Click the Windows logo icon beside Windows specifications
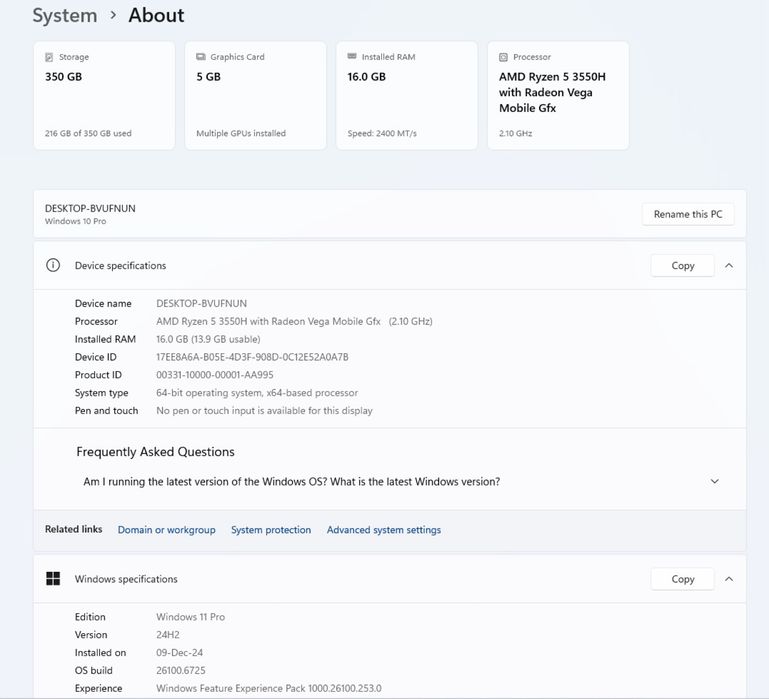Image resolution: width=769 pixels, height=699 pixels. 53,579
